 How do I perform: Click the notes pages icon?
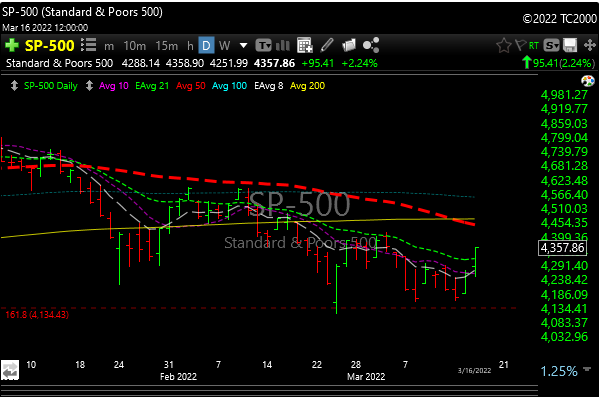point(348,45)
